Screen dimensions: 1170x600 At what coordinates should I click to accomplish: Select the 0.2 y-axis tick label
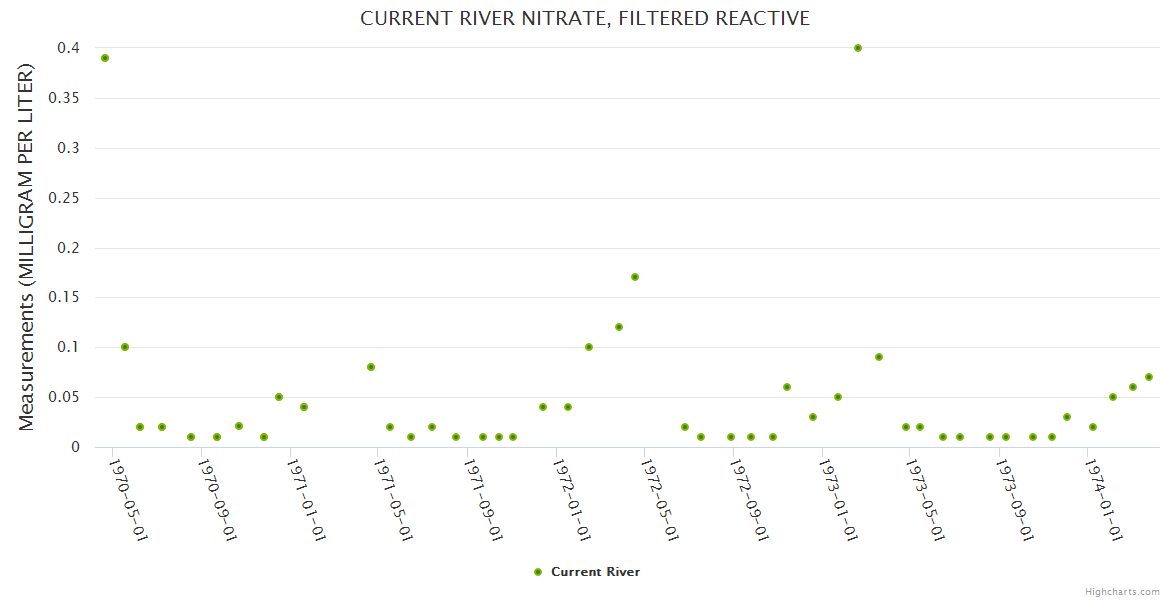point(68,248)
